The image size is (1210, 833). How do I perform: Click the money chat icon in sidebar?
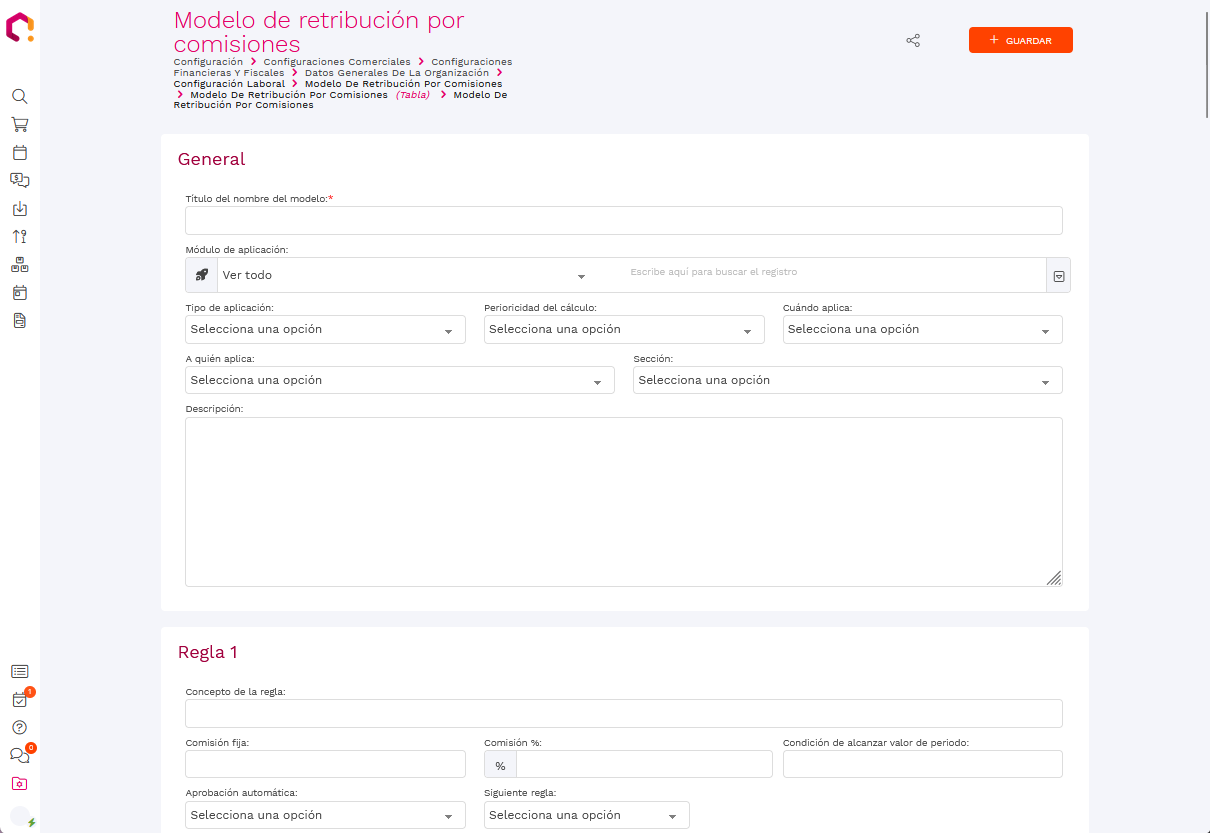click(19, 181)
